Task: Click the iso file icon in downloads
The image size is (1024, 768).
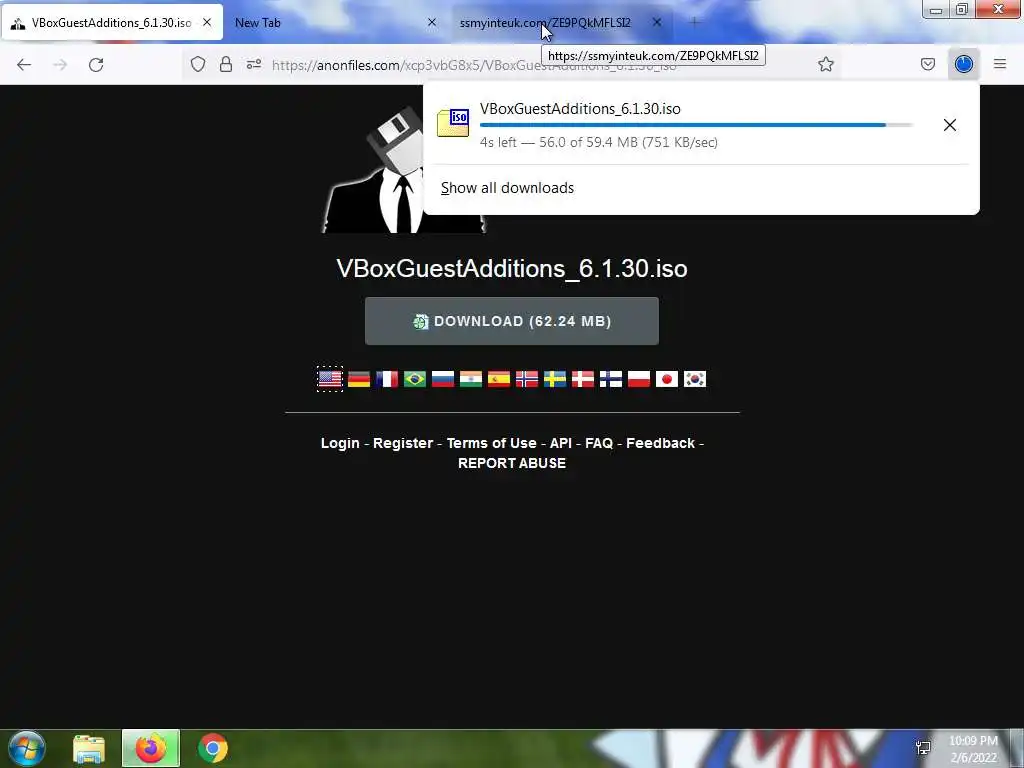Action: 453,123
